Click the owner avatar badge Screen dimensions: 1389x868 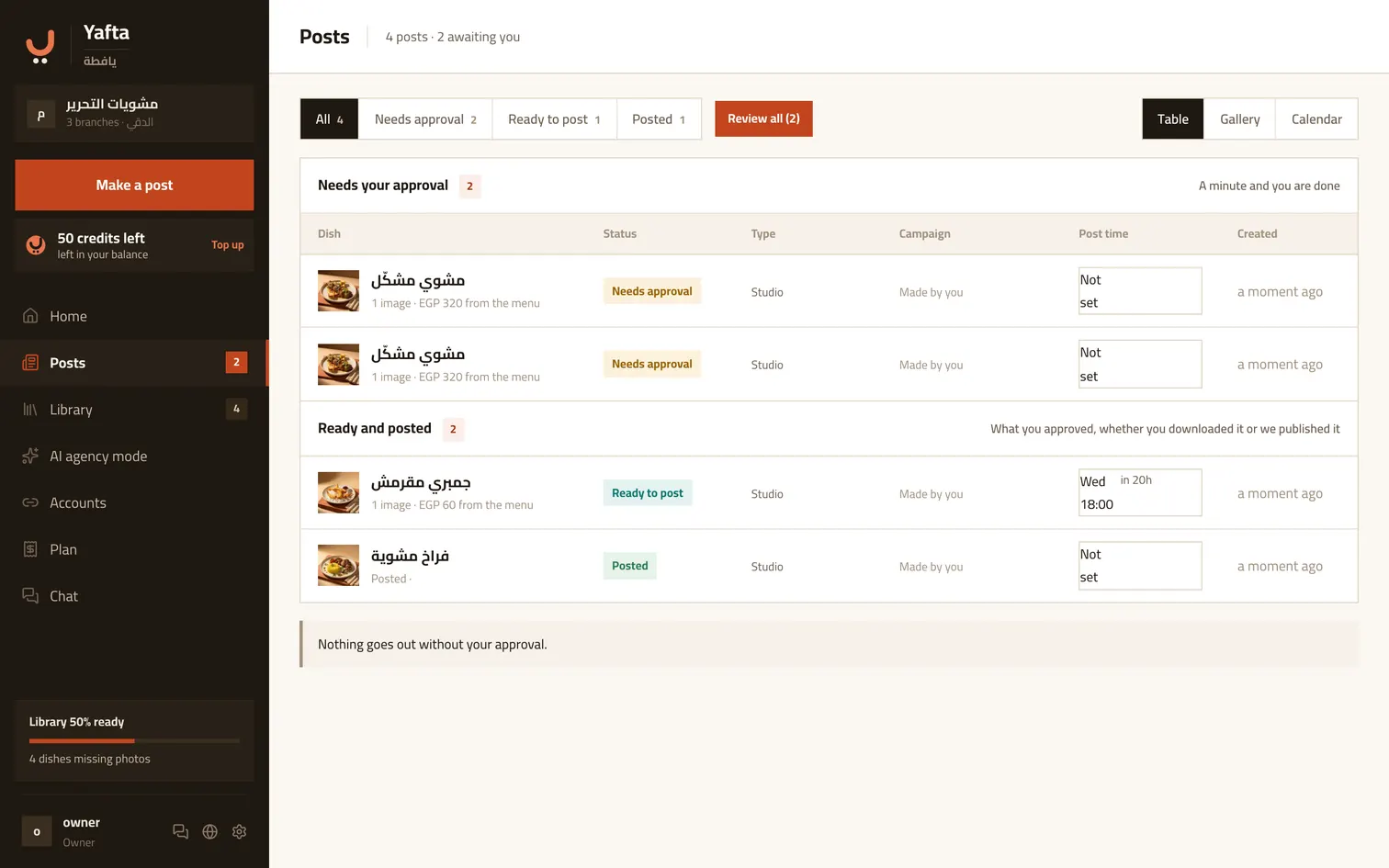[x=37, y=831]
